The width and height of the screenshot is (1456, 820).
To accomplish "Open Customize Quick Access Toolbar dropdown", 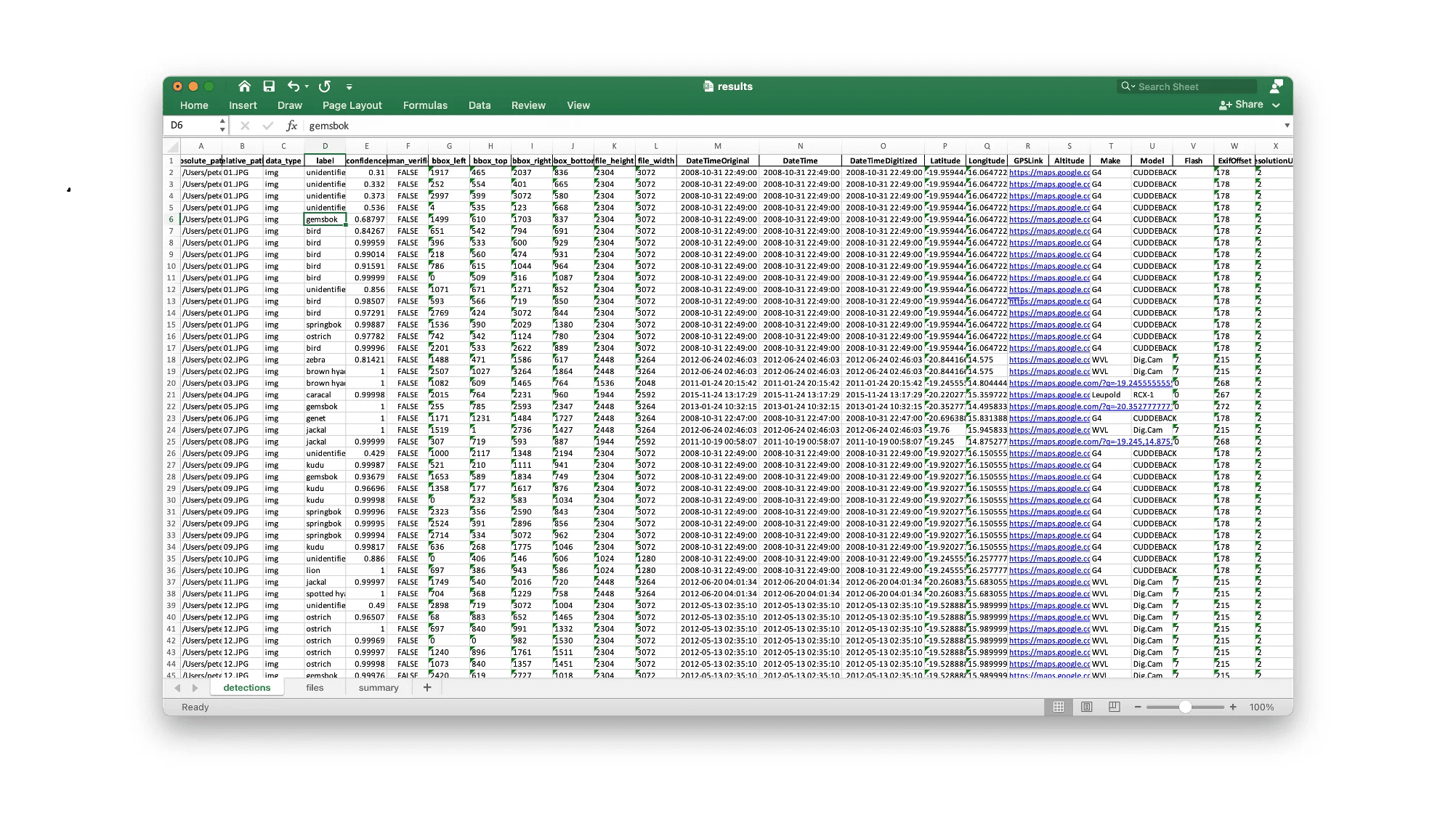I will tap(349, 87).
